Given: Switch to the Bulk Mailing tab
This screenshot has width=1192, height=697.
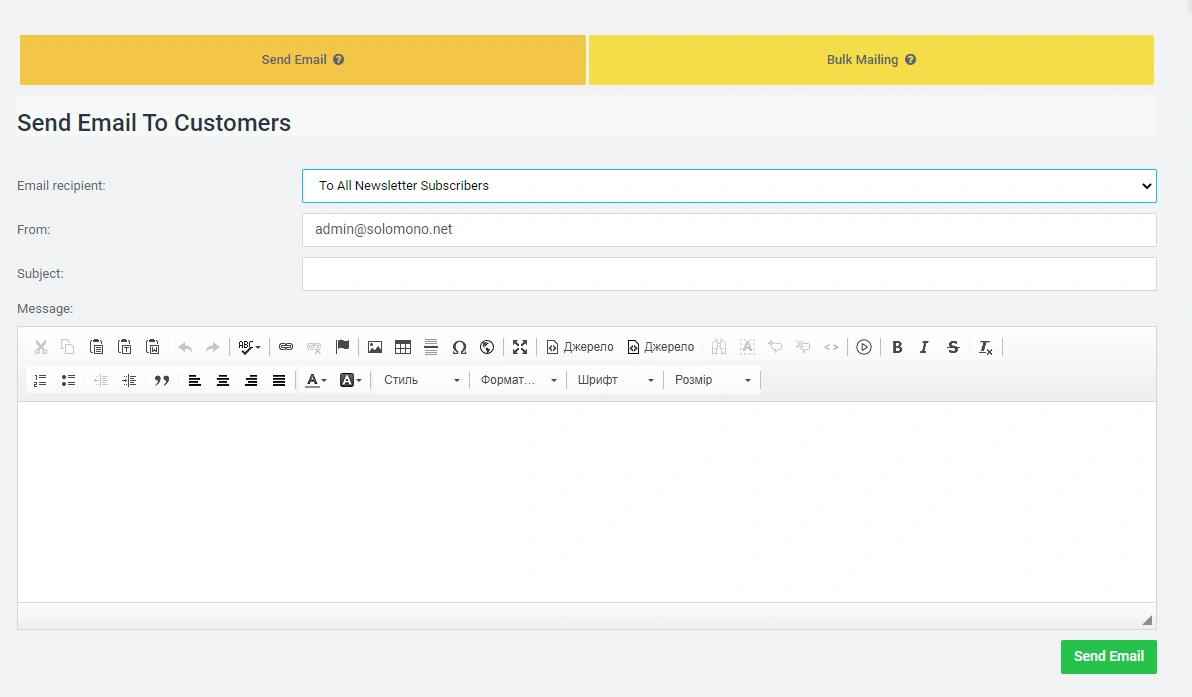Looking at the screenshot, I should coord(871,60).
